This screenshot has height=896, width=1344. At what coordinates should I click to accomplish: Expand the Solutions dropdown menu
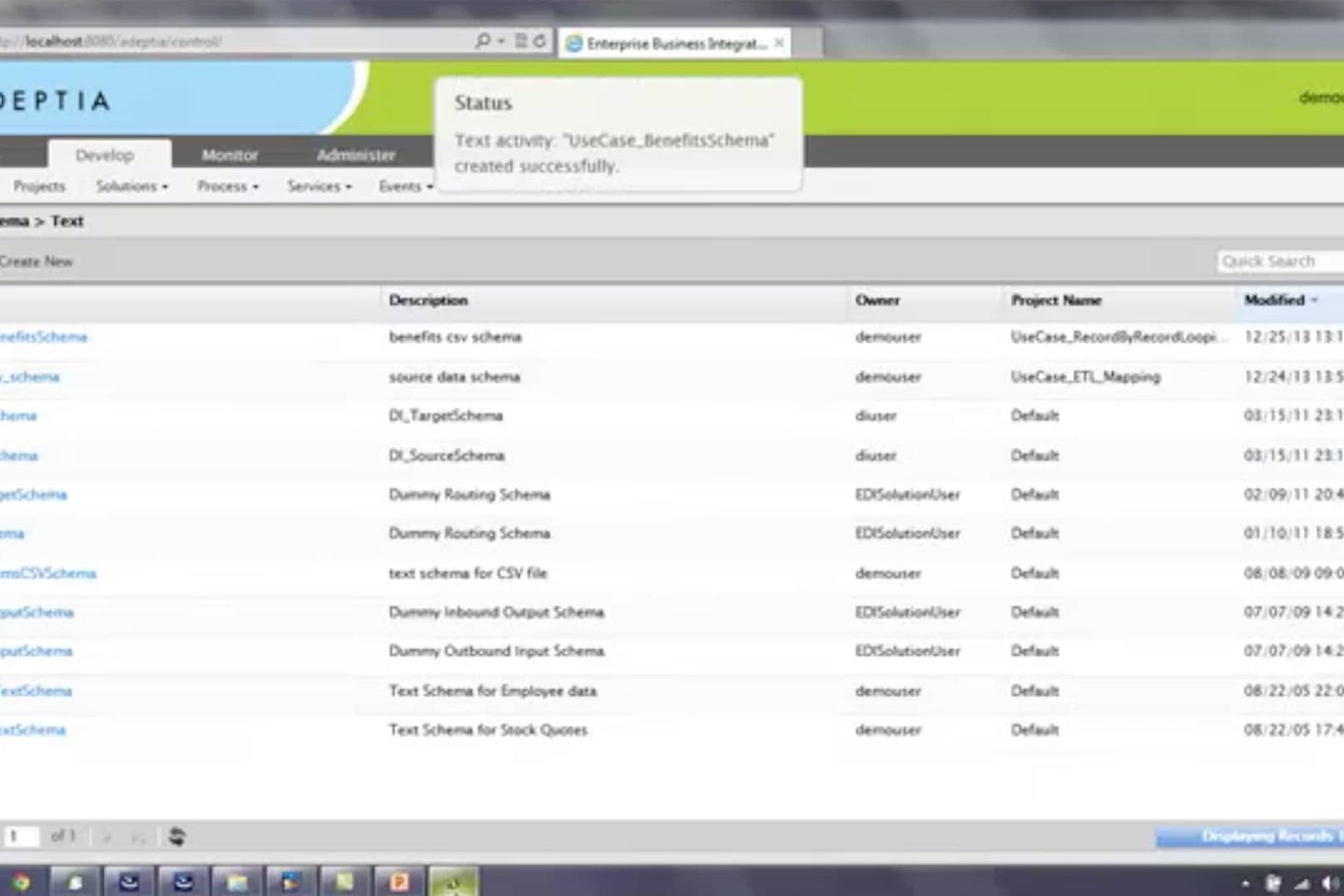(131, 187)
